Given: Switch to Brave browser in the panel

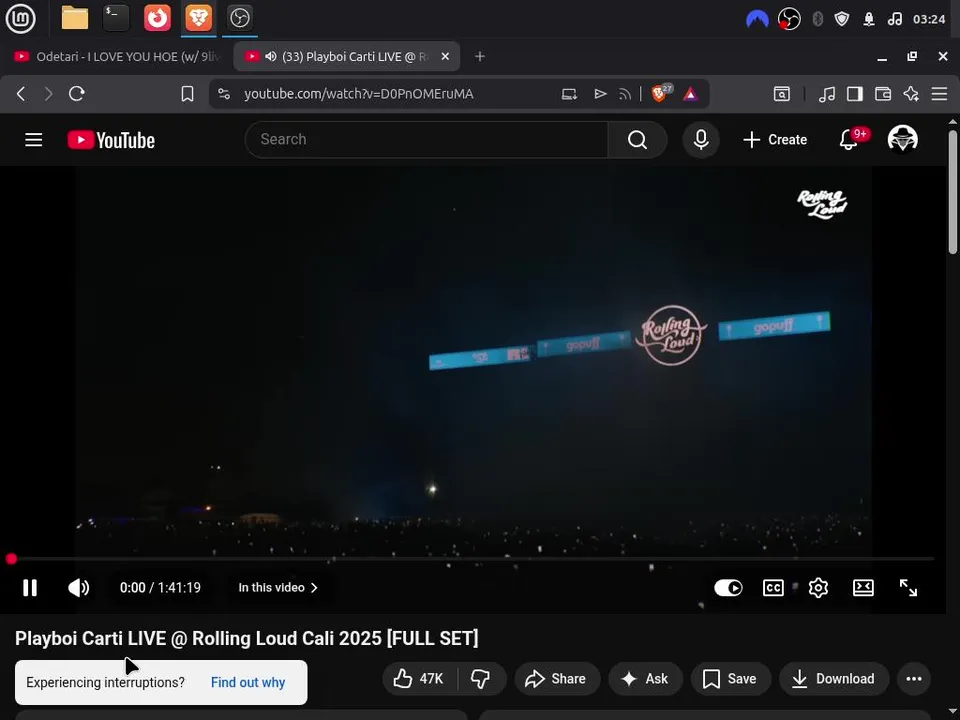Looking at the screenshot, I should point(198,18).
